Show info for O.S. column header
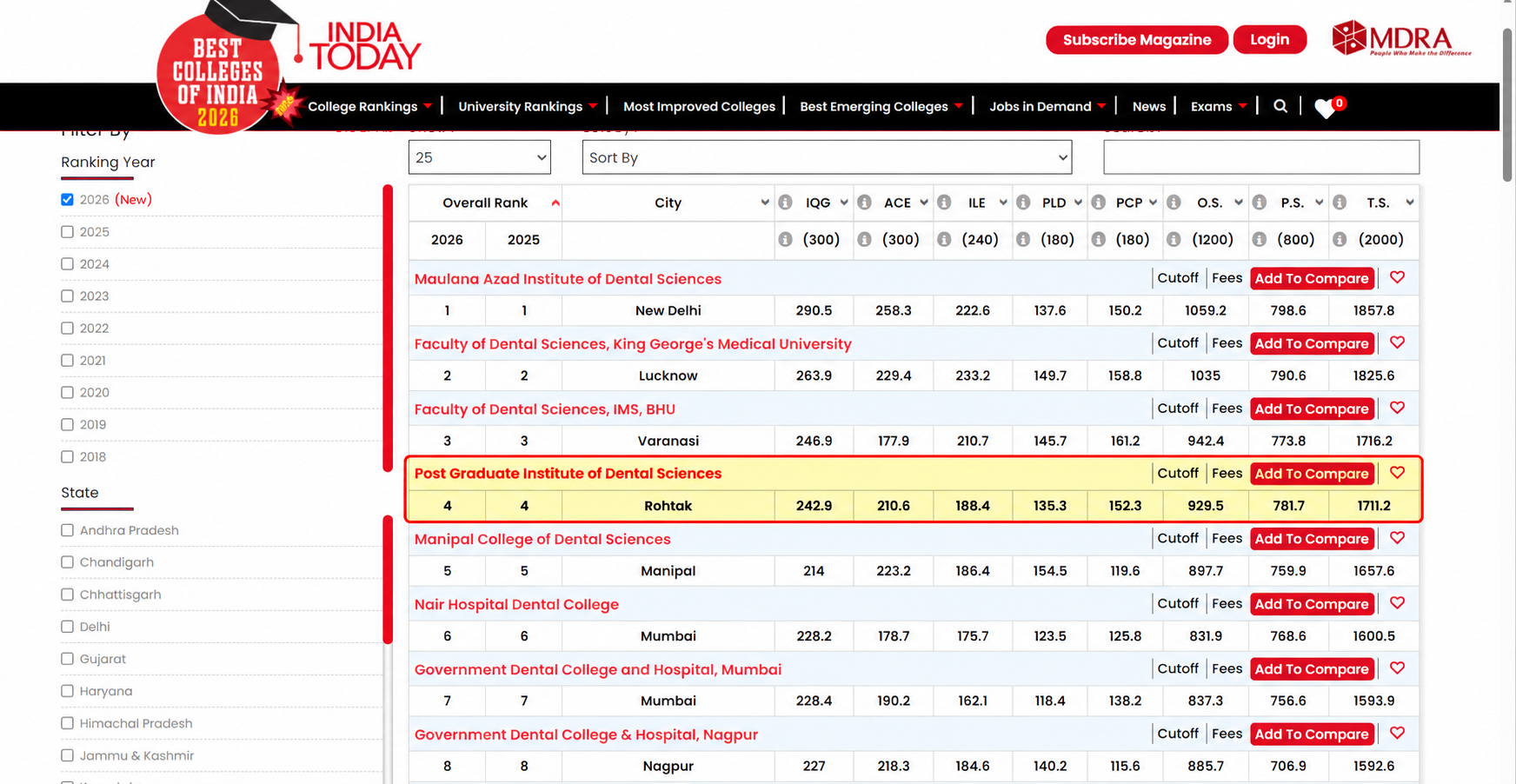Image resolution: width=1516 pixels, height=784 pixels. coord(1174,203)
